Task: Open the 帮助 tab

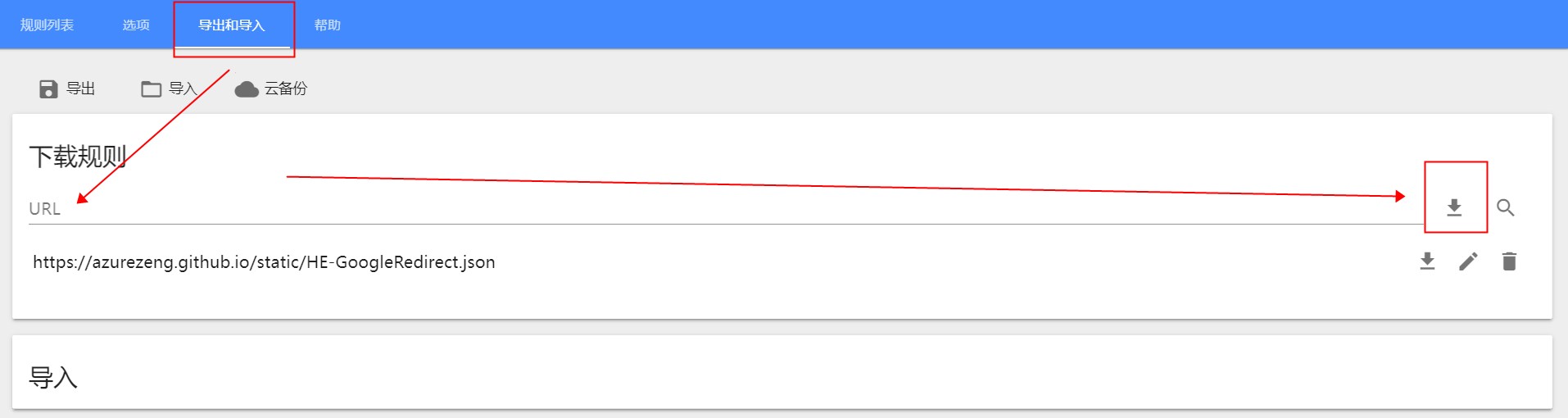Action: (328, 25)
